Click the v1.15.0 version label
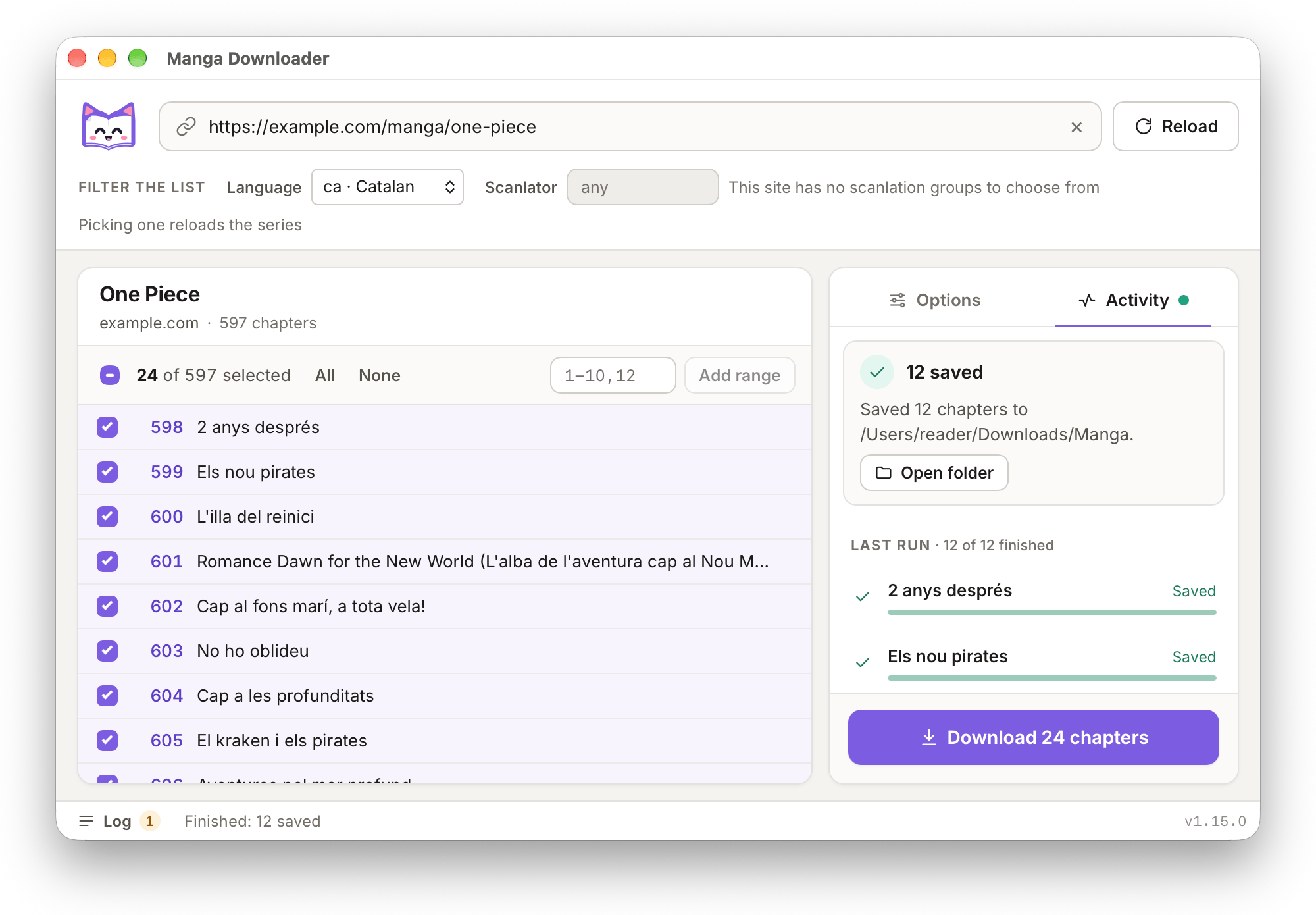This screenshot has width=1316, height=915. pos(1215,821)
